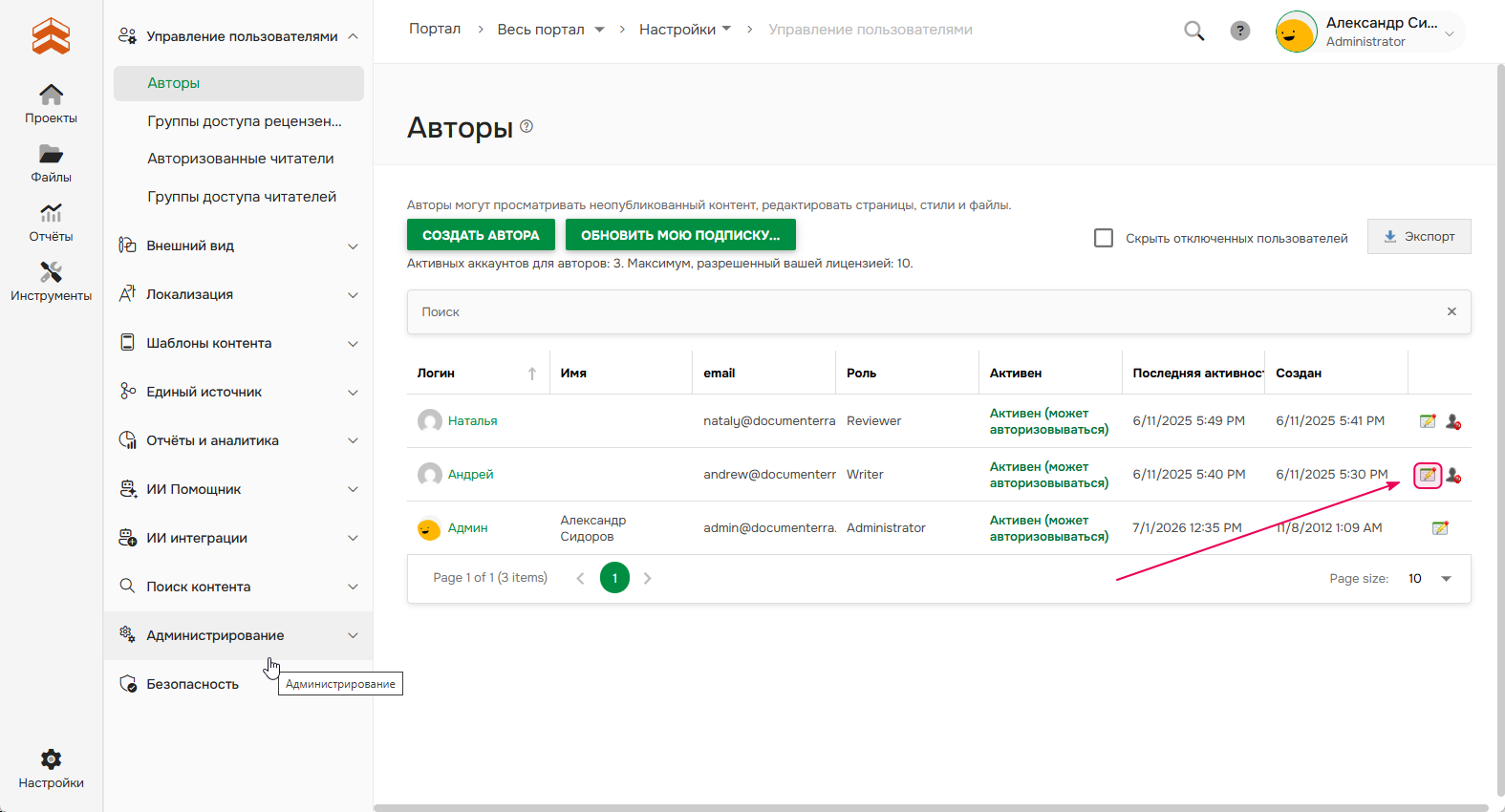Expand ИИ интеграции section
This screenshot has height=812, width=1505.
[x=353, y=538]
